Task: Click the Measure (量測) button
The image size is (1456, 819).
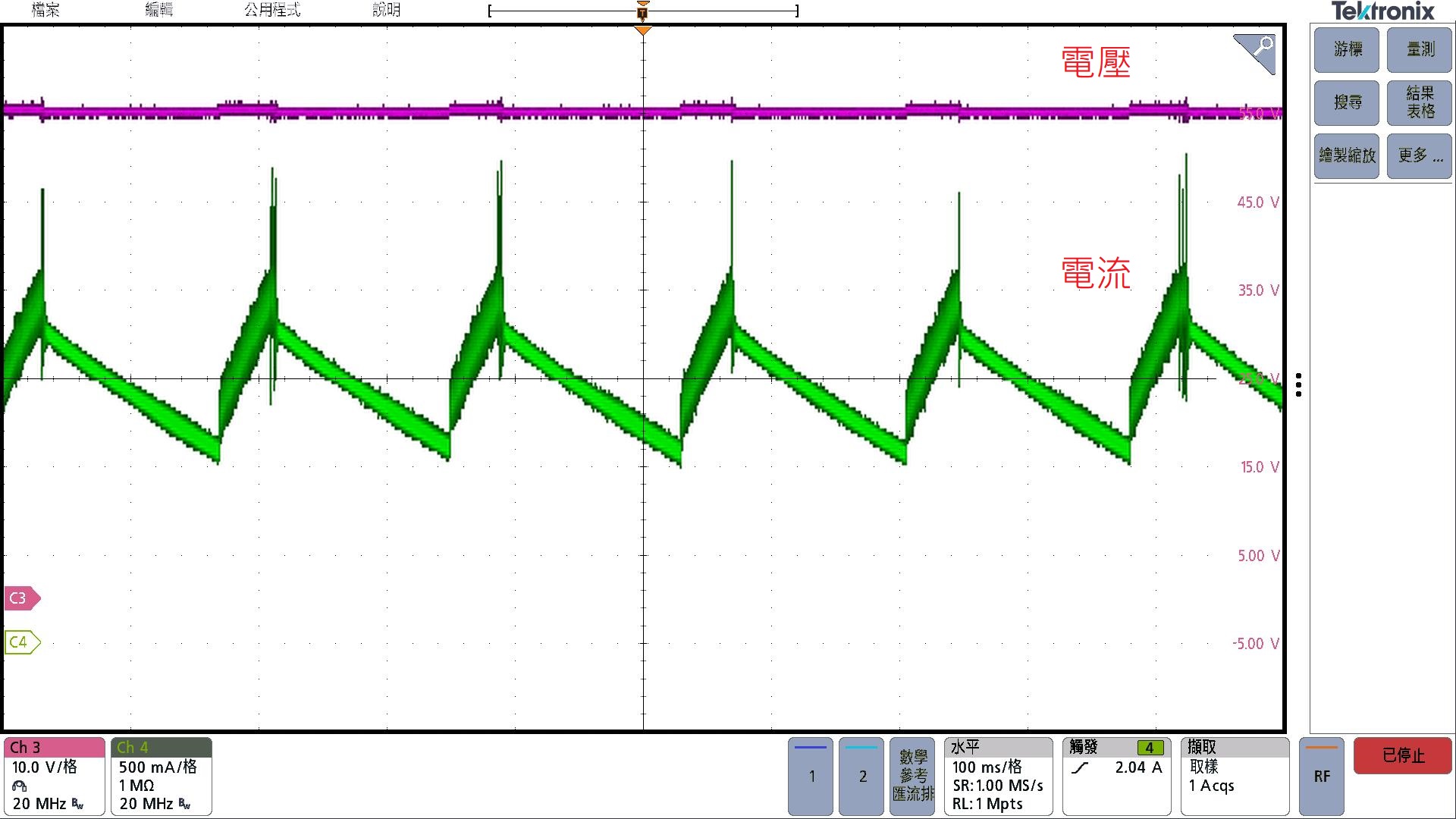Action: [x=1420, y=49]
